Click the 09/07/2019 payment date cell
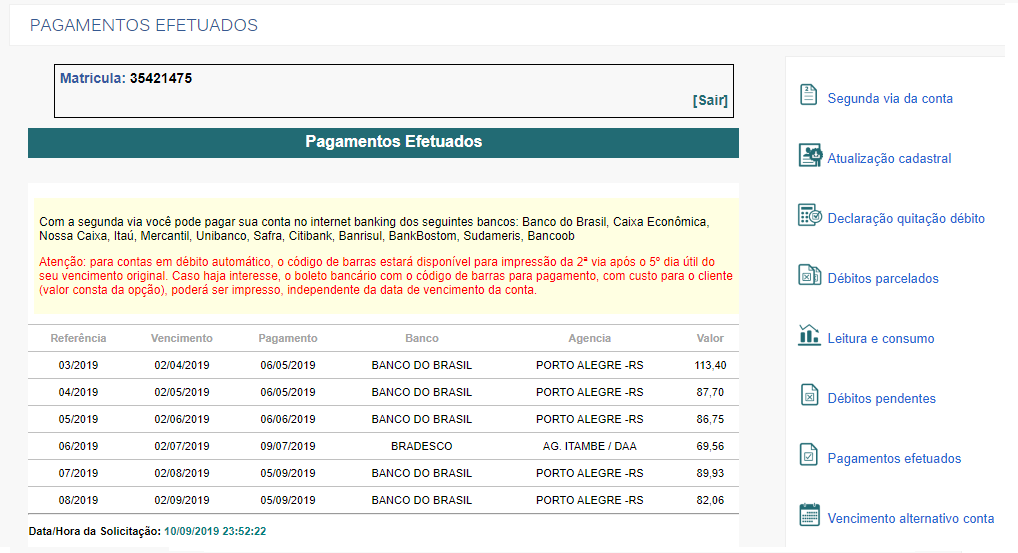 (x=288, y=447)
